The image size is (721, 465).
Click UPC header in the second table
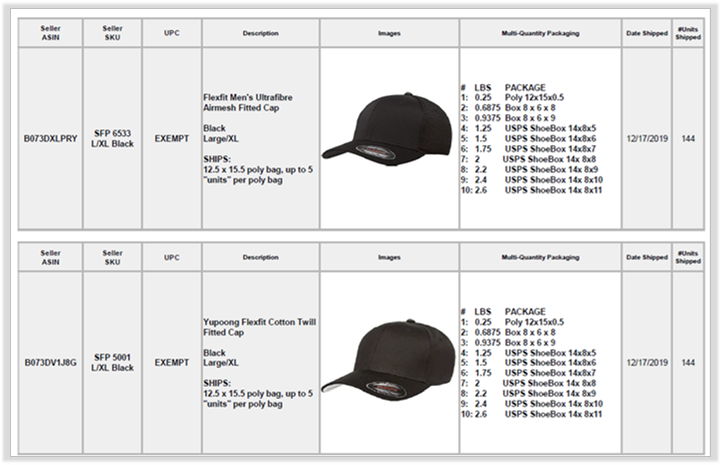click(172, 257)
